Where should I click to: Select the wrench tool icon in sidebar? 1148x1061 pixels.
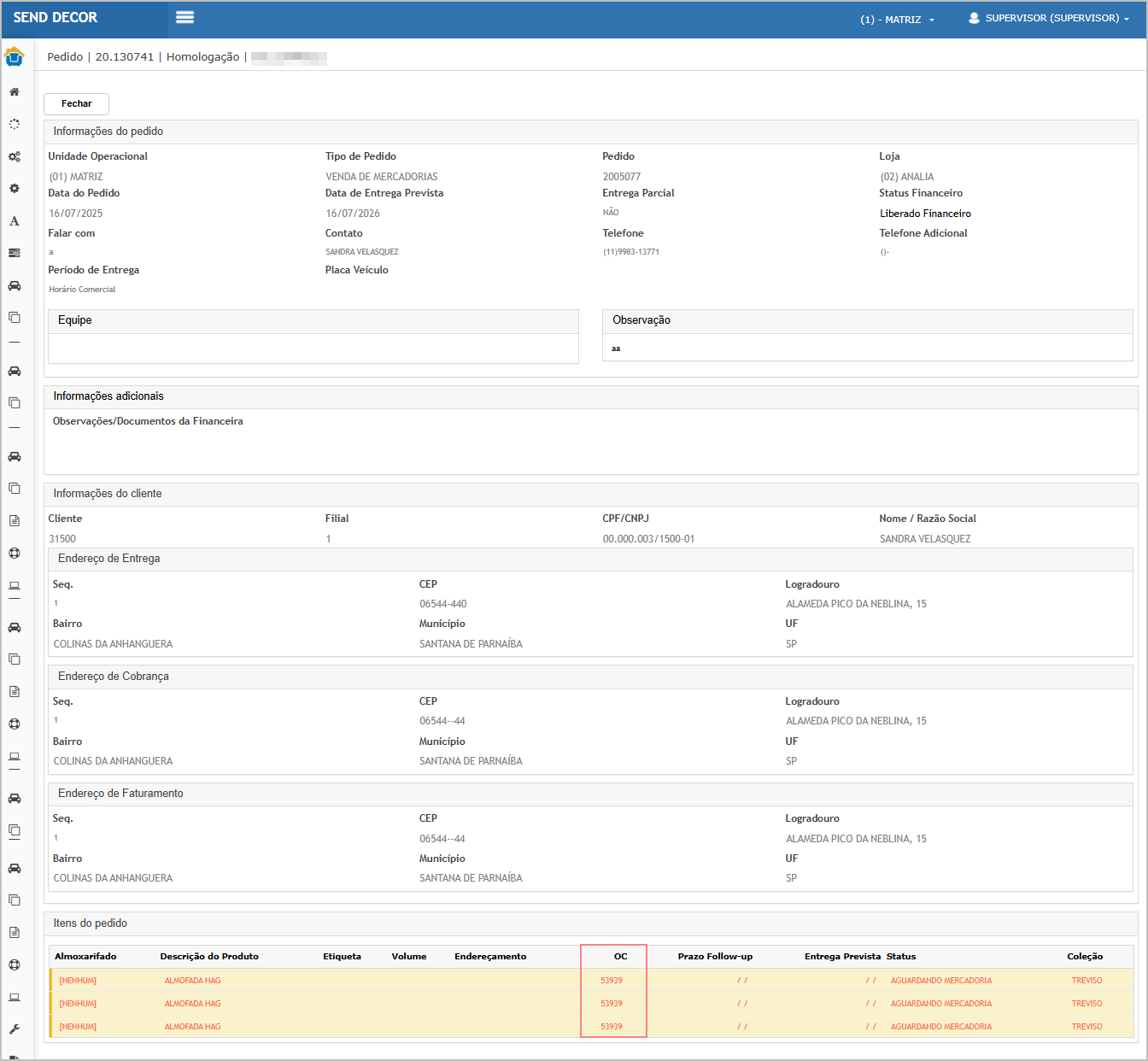[15, 1029]
